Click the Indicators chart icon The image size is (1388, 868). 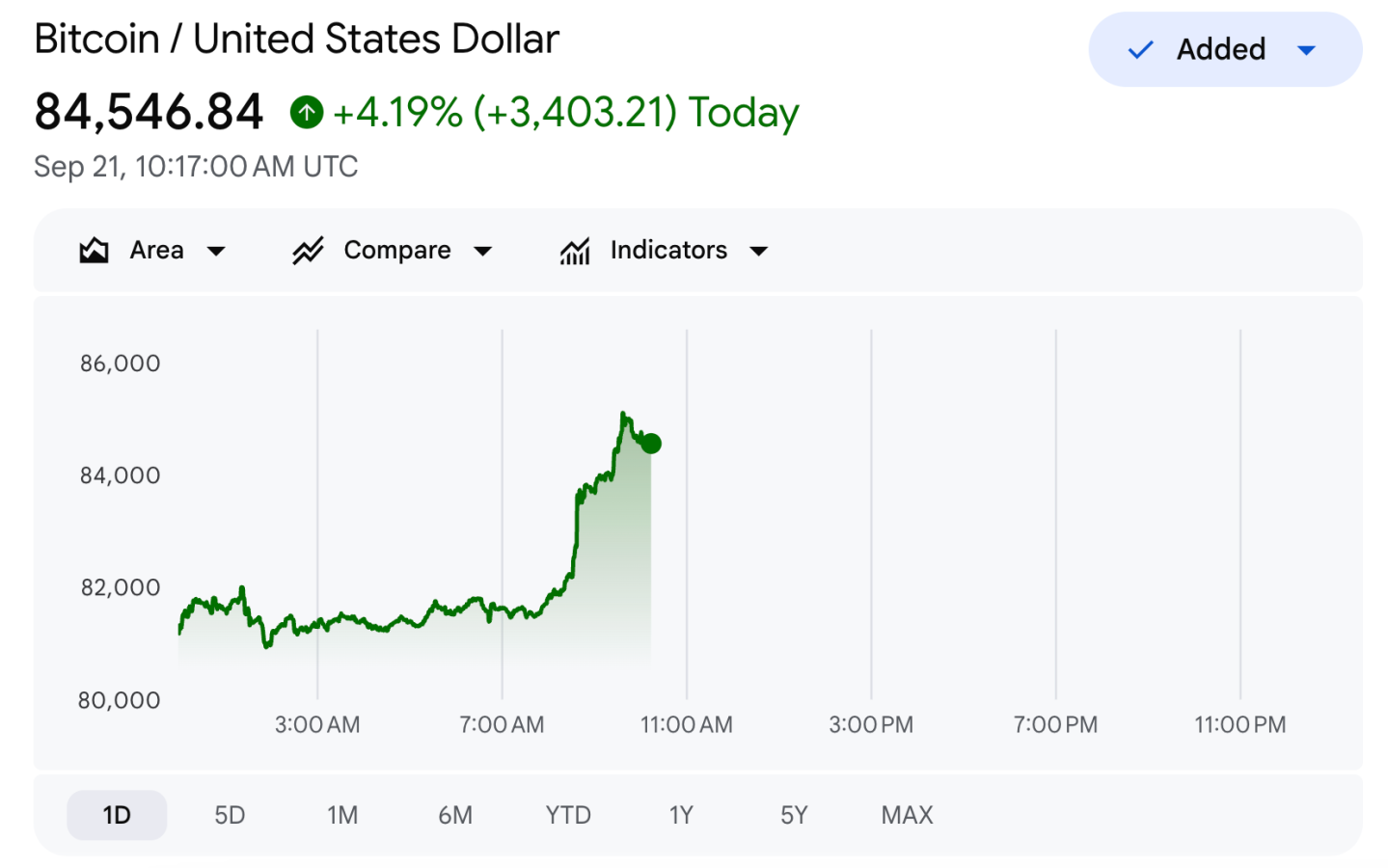[575, 251]
